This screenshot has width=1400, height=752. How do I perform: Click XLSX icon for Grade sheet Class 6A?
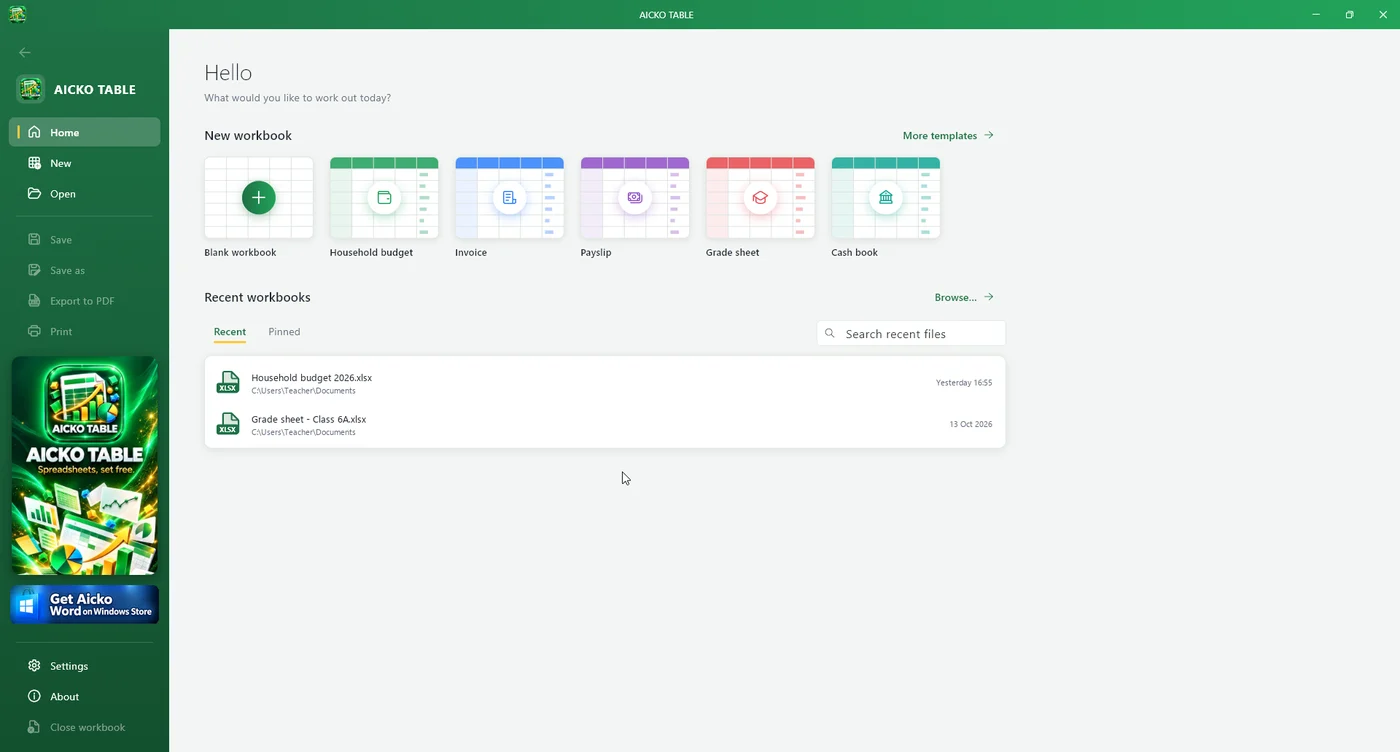click(x=228, y=424)
